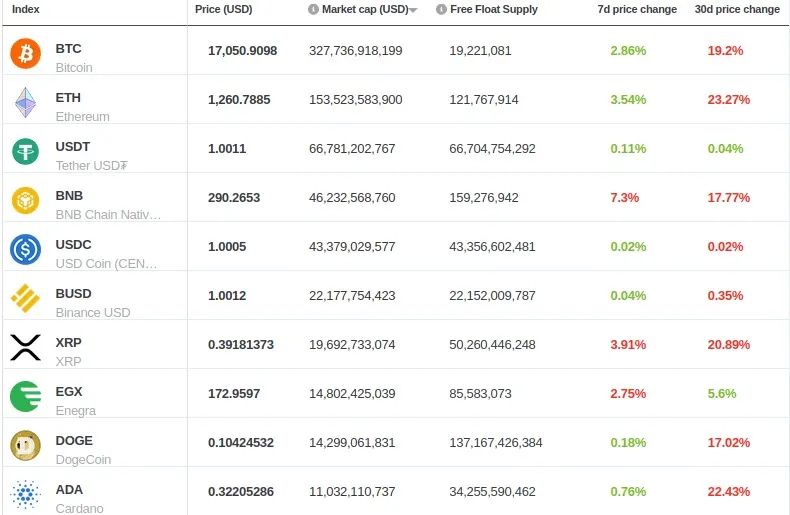Click the USDC coin logo icon
Viewport: 790px width, 515px height.
tap(25, 249)
